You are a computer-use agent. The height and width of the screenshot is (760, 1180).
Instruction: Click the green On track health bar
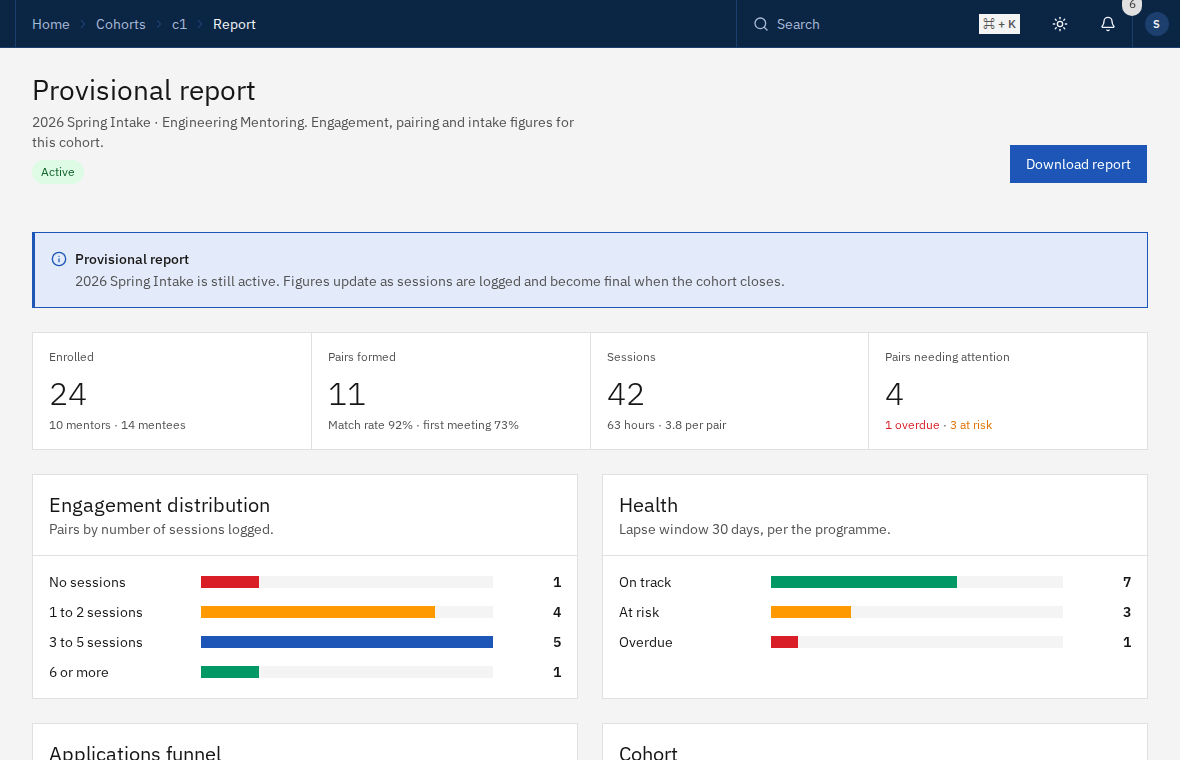click(x=864, y=582)
